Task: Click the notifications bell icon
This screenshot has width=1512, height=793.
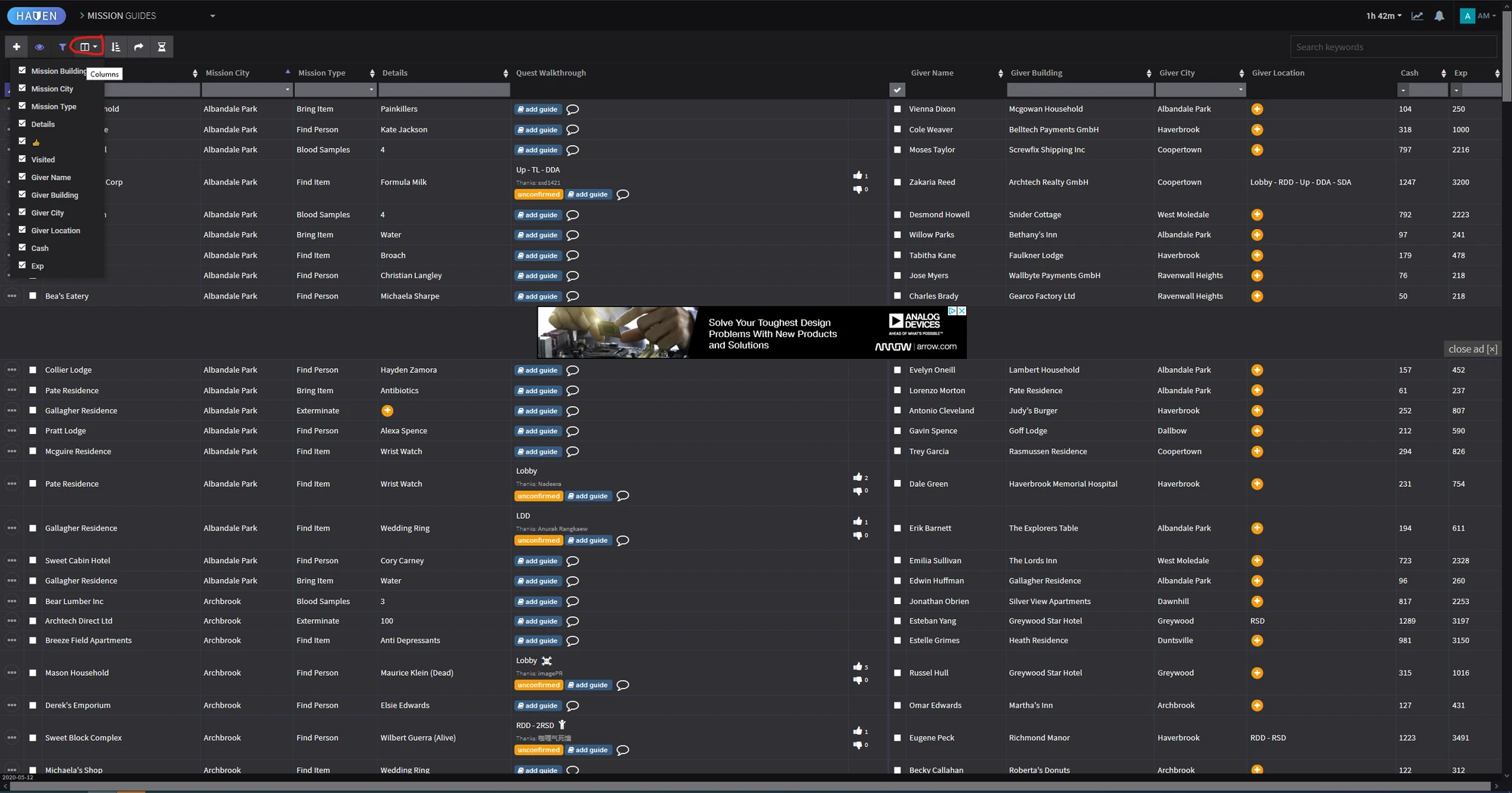Action: point(1439,15)
